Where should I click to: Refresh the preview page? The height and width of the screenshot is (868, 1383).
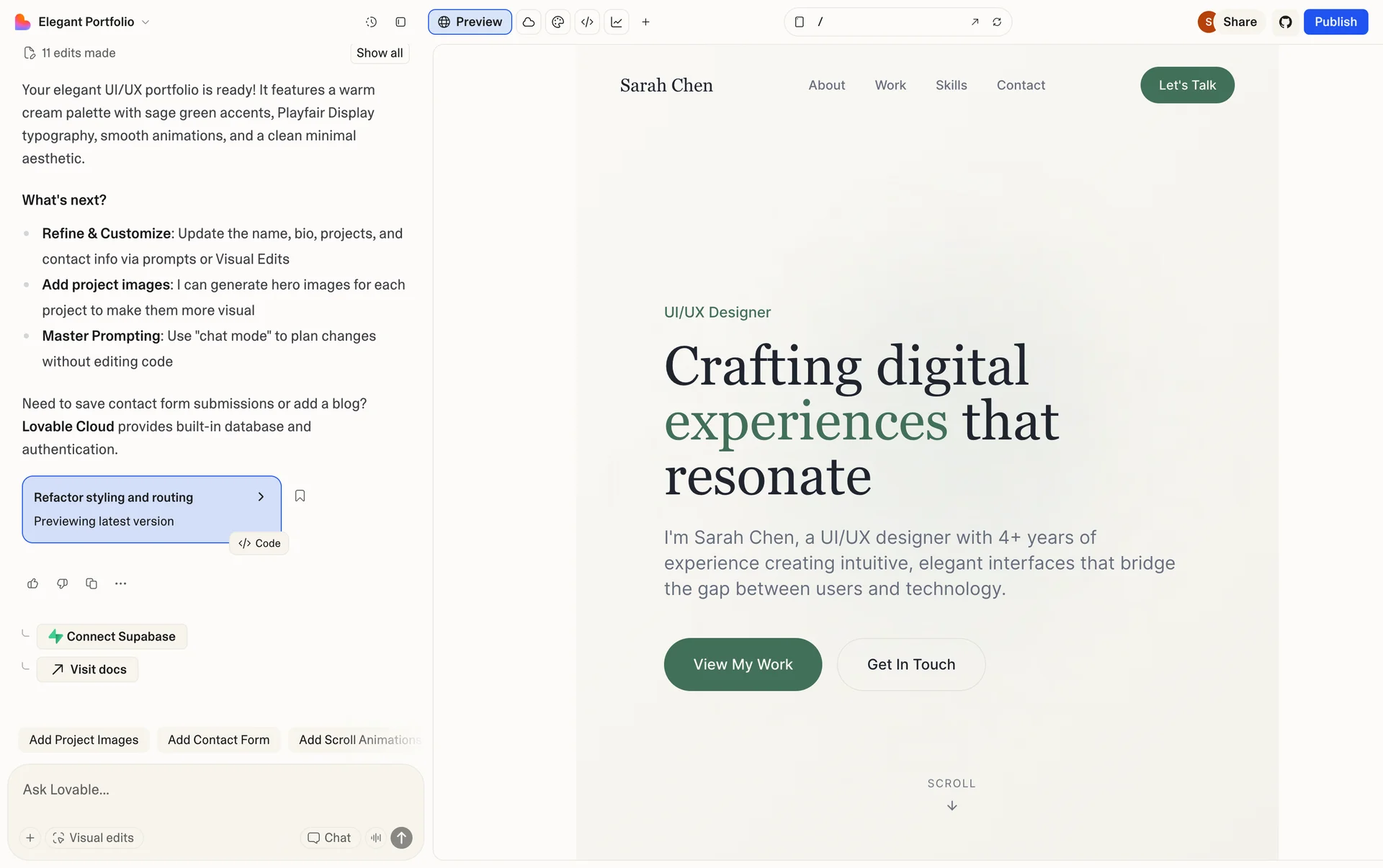tap(997, 22)
